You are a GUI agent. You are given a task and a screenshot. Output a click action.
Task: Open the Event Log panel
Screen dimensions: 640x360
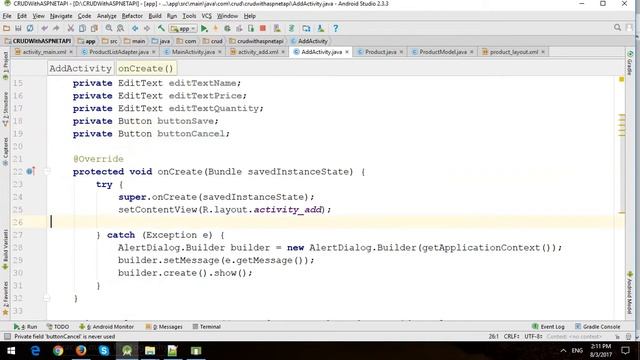548,327
